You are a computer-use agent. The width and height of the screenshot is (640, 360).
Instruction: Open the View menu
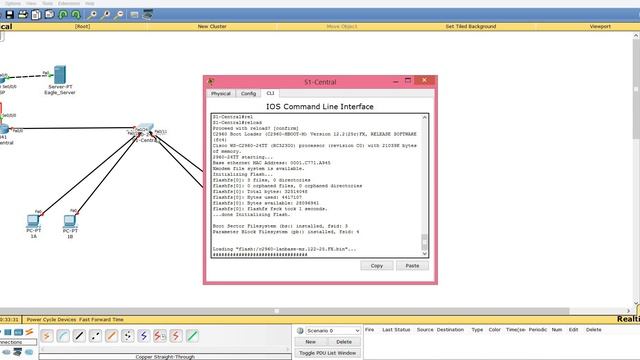31,3
